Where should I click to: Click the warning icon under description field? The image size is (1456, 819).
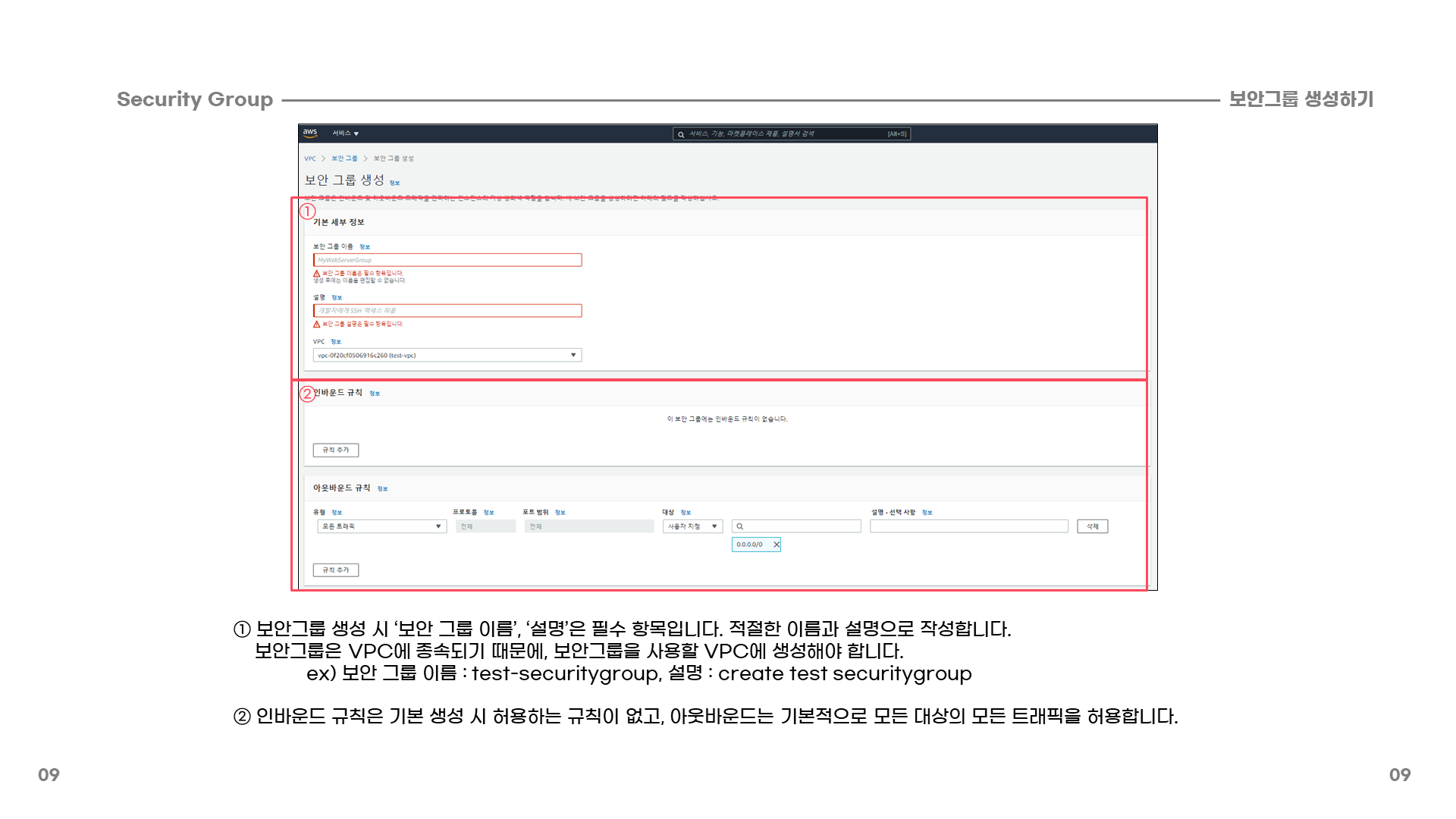[317, 325]
